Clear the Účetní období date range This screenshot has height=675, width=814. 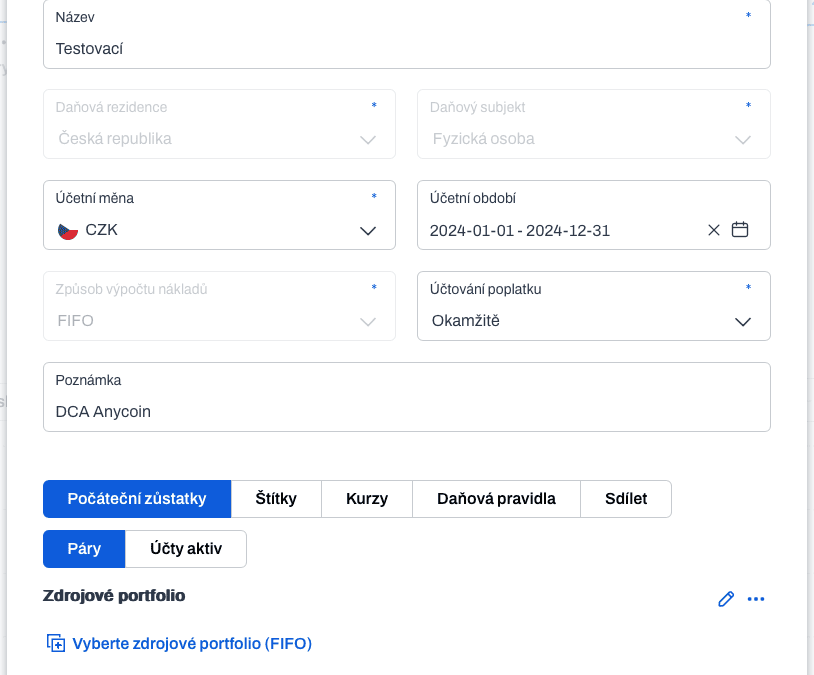point(714,230)
